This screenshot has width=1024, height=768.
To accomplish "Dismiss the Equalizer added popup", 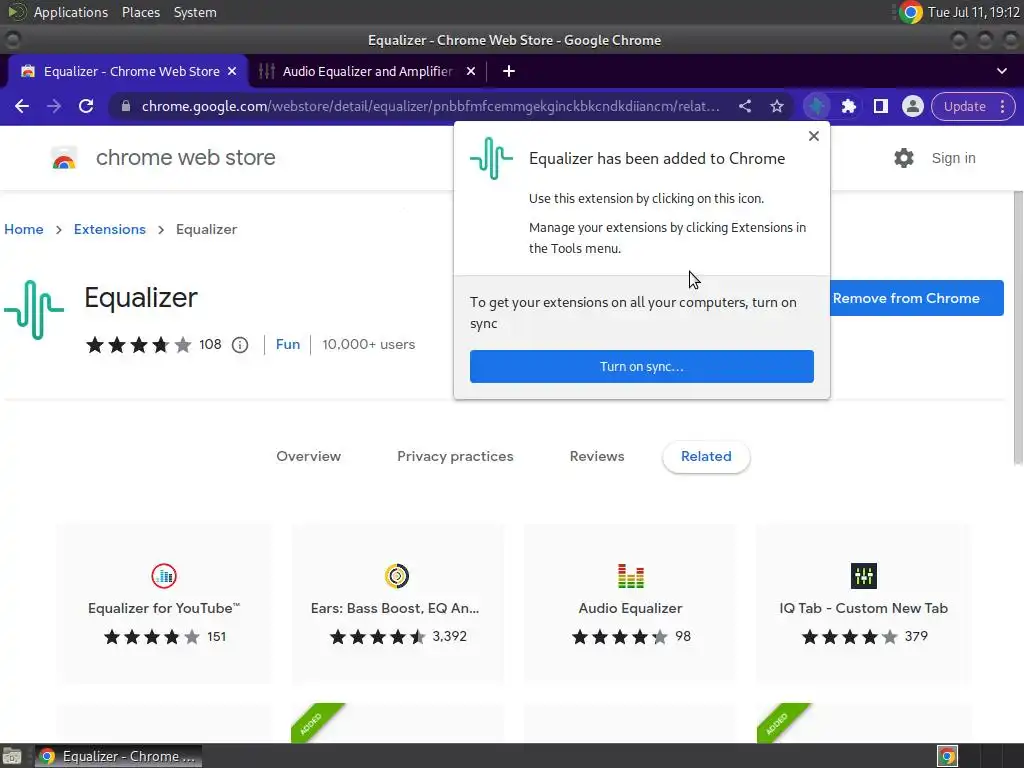I will pyautogui.click(x=813, y=136).
